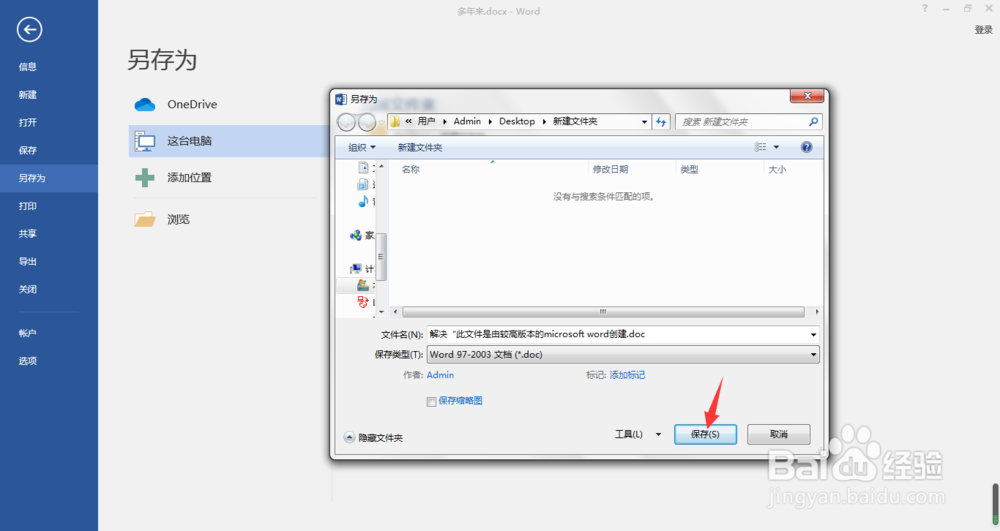Click the back navigation button in the dialog

(x=346, y=122)
